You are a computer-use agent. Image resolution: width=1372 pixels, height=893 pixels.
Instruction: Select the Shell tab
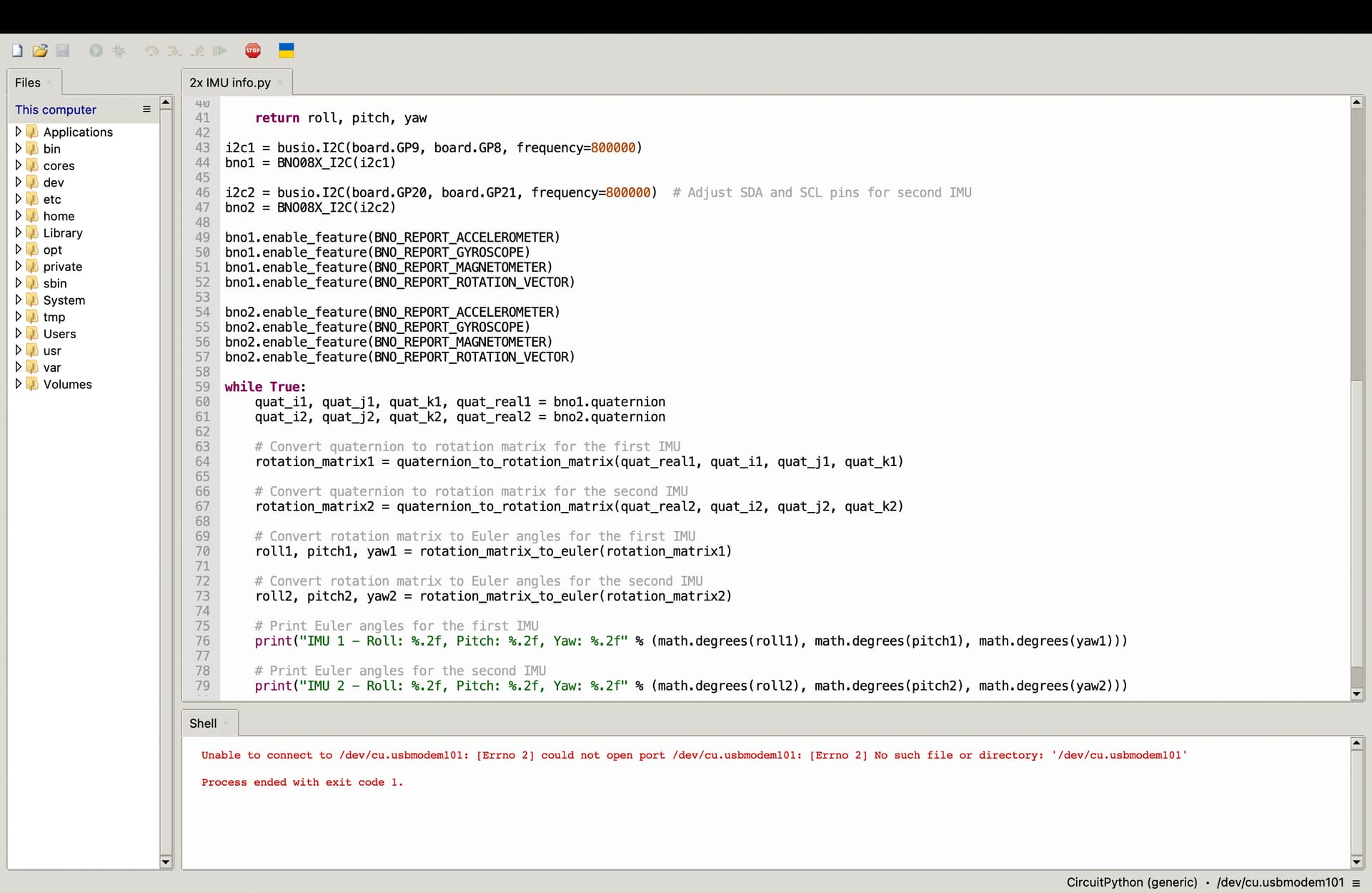click(203, 724)
